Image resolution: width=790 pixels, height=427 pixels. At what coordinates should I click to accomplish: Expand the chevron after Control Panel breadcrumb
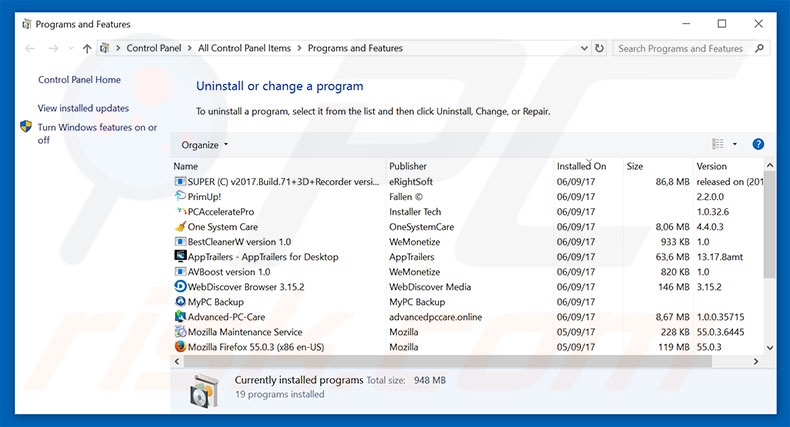coord(189,48)
